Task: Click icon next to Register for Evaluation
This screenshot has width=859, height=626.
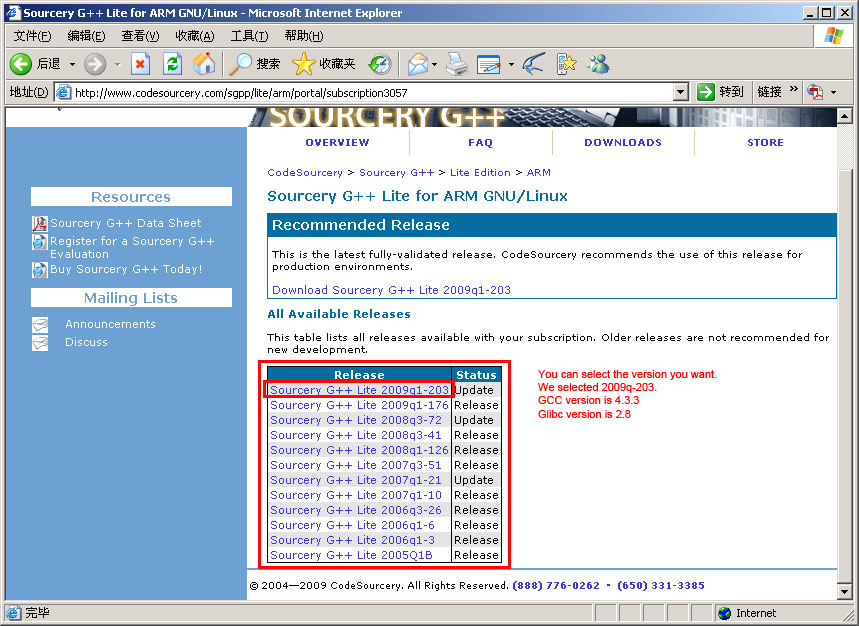Action: pyautogui.click(x=39, y=242)
